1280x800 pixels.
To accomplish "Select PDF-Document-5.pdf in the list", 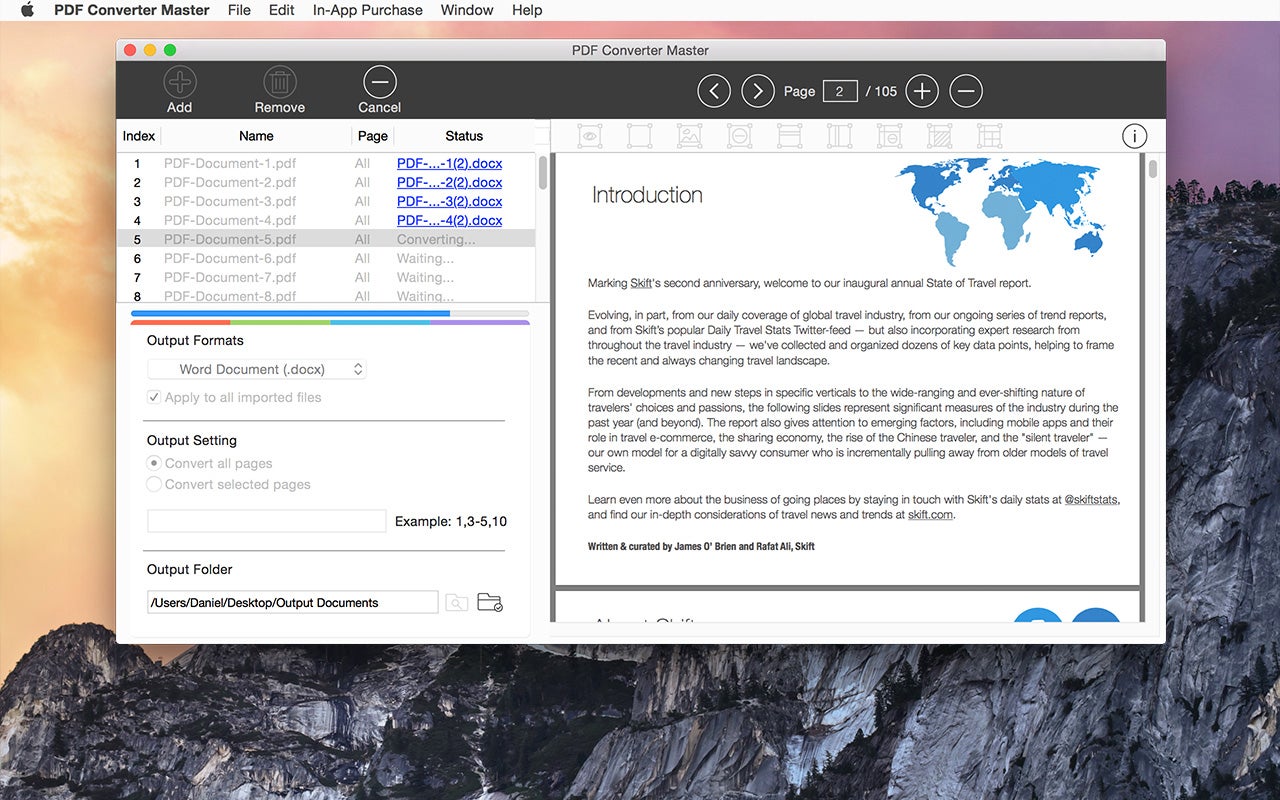I will pyautogui.click(x=230, y=239).
